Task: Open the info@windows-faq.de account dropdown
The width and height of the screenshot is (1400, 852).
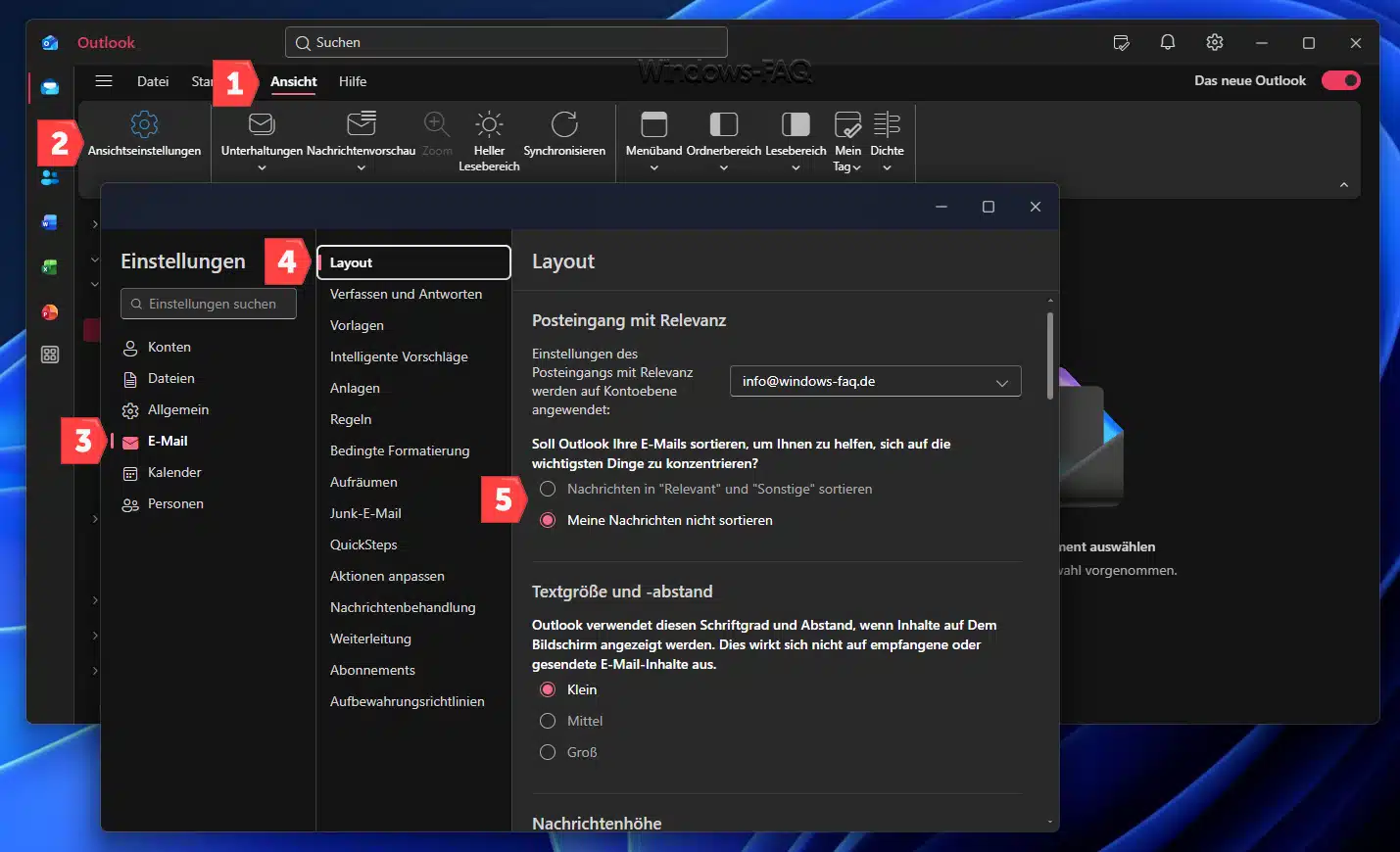Action: point(875,381)
